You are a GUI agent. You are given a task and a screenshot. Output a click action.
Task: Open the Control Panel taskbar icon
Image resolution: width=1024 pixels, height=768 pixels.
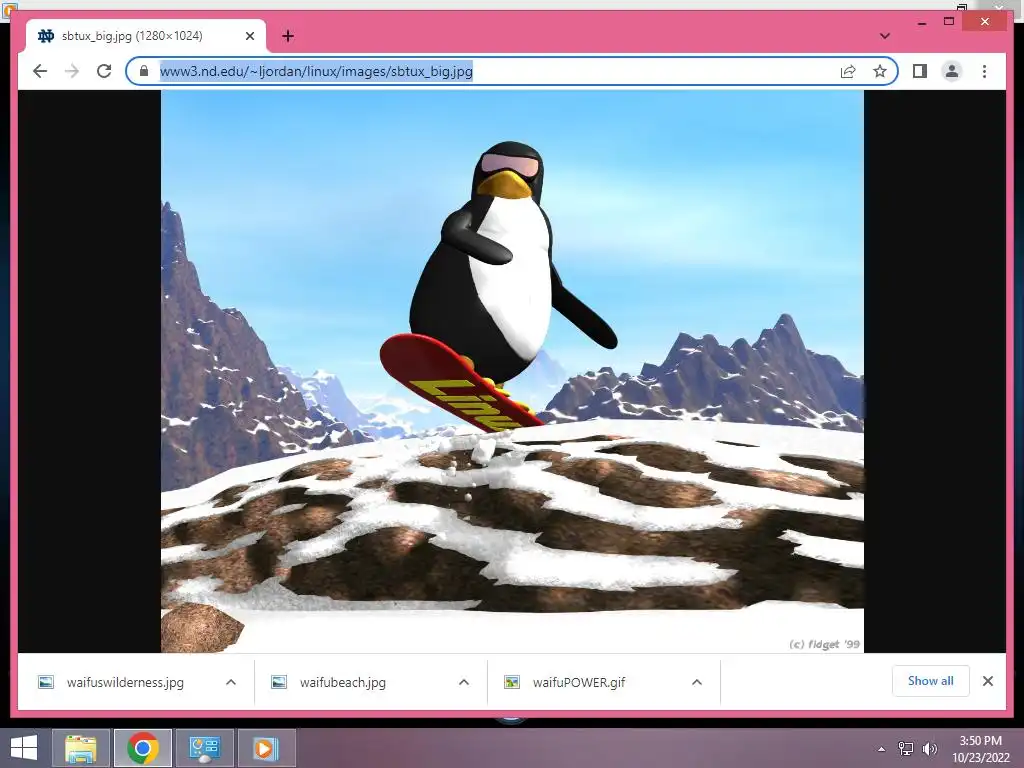coord(205,748)
